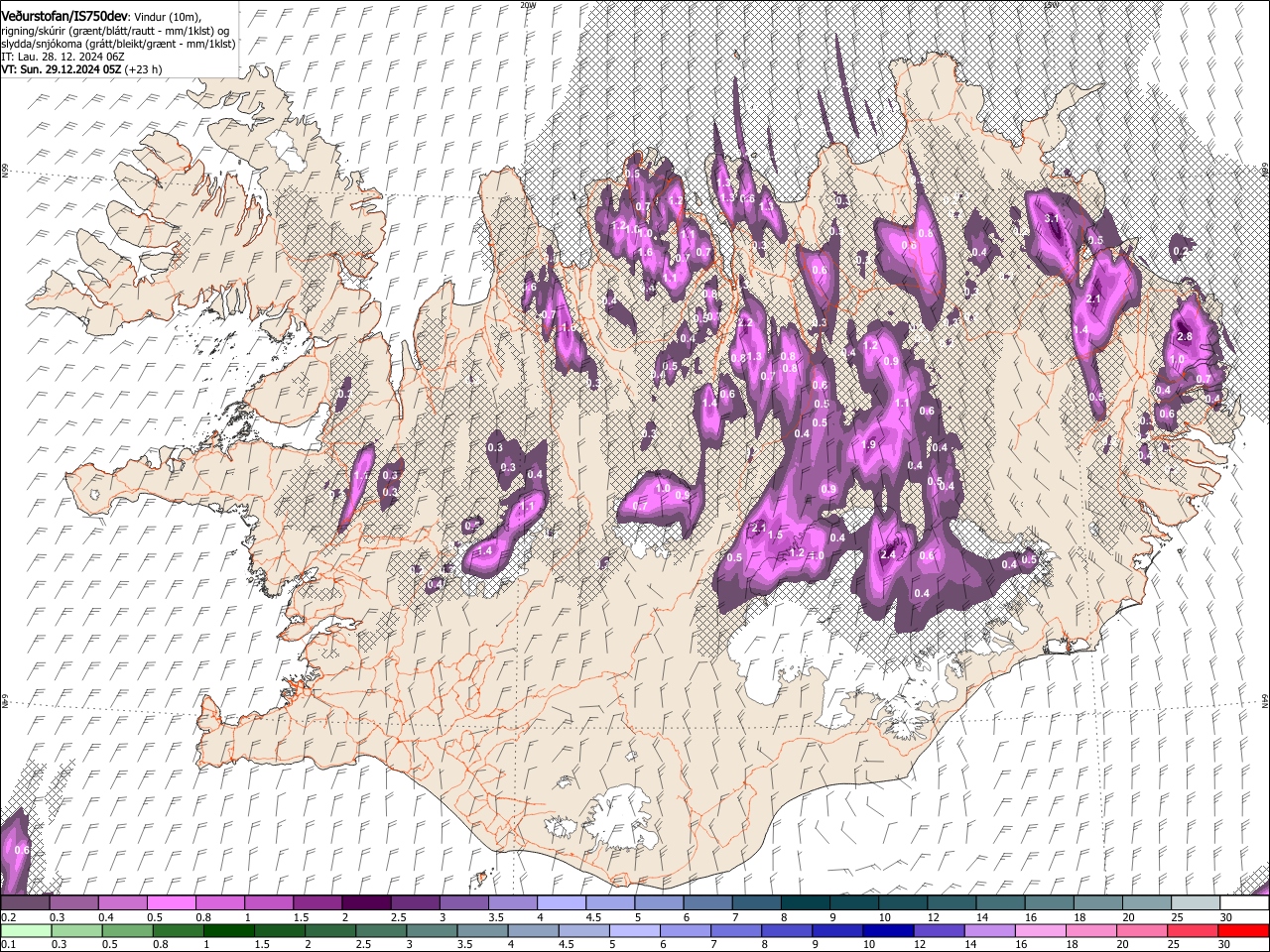Select periwinkle rain-scale swatch between 5 and 6
Screen dimensions: 1270x952
point(635,930)
